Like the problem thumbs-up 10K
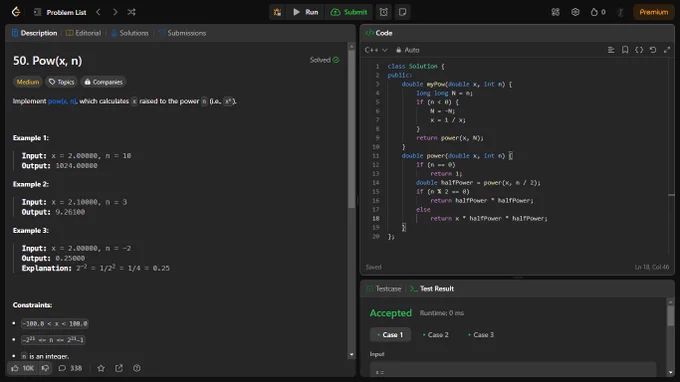This screenshot has width=680, height=382. [x=23, y=368]
